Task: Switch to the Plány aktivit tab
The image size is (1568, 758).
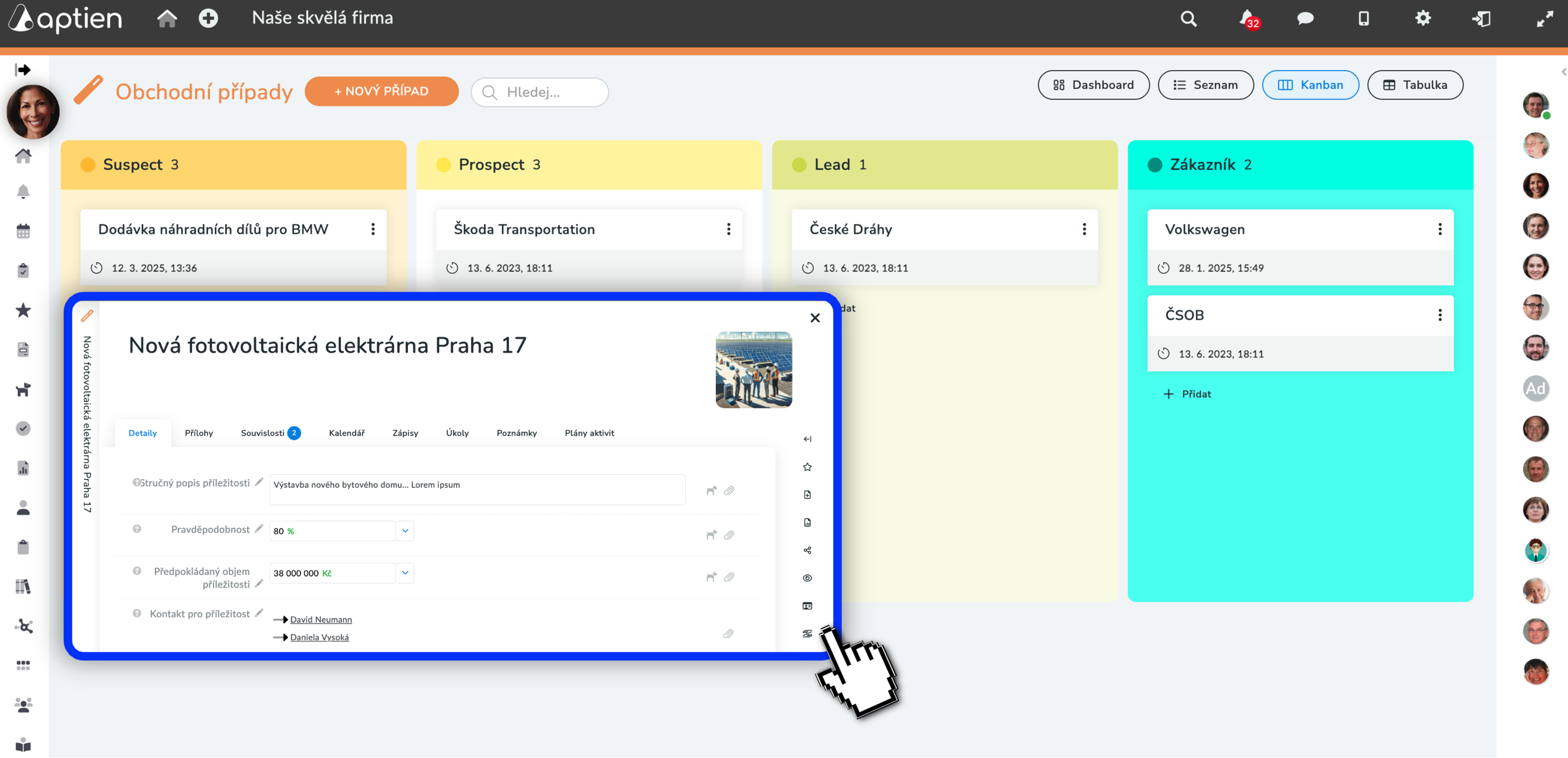Action: click(x=589, y=433)
